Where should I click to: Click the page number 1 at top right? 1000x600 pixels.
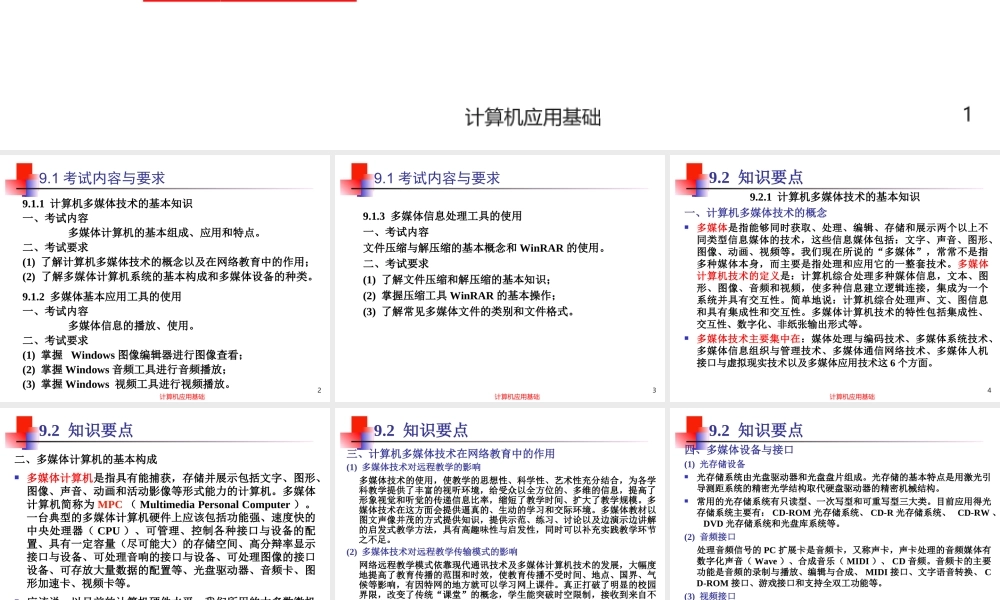[x=966, y=114]
